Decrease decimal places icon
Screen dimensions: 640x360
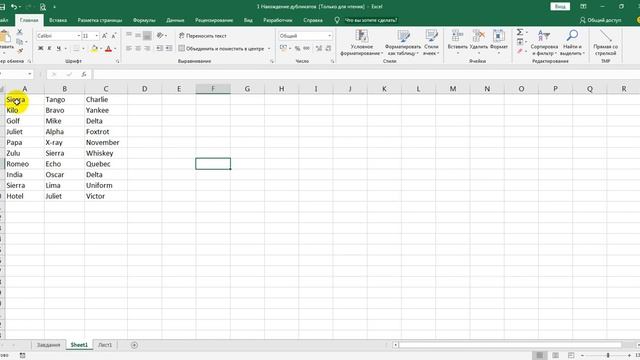(x=328, y=49)
